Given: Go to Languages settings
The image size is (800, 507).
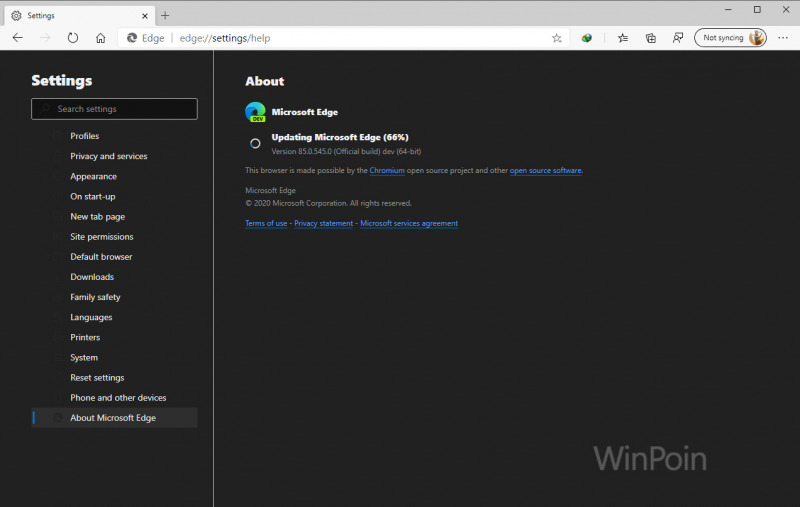Looking at the screenshot, I should pyautogui.click(x=91, y=317).
